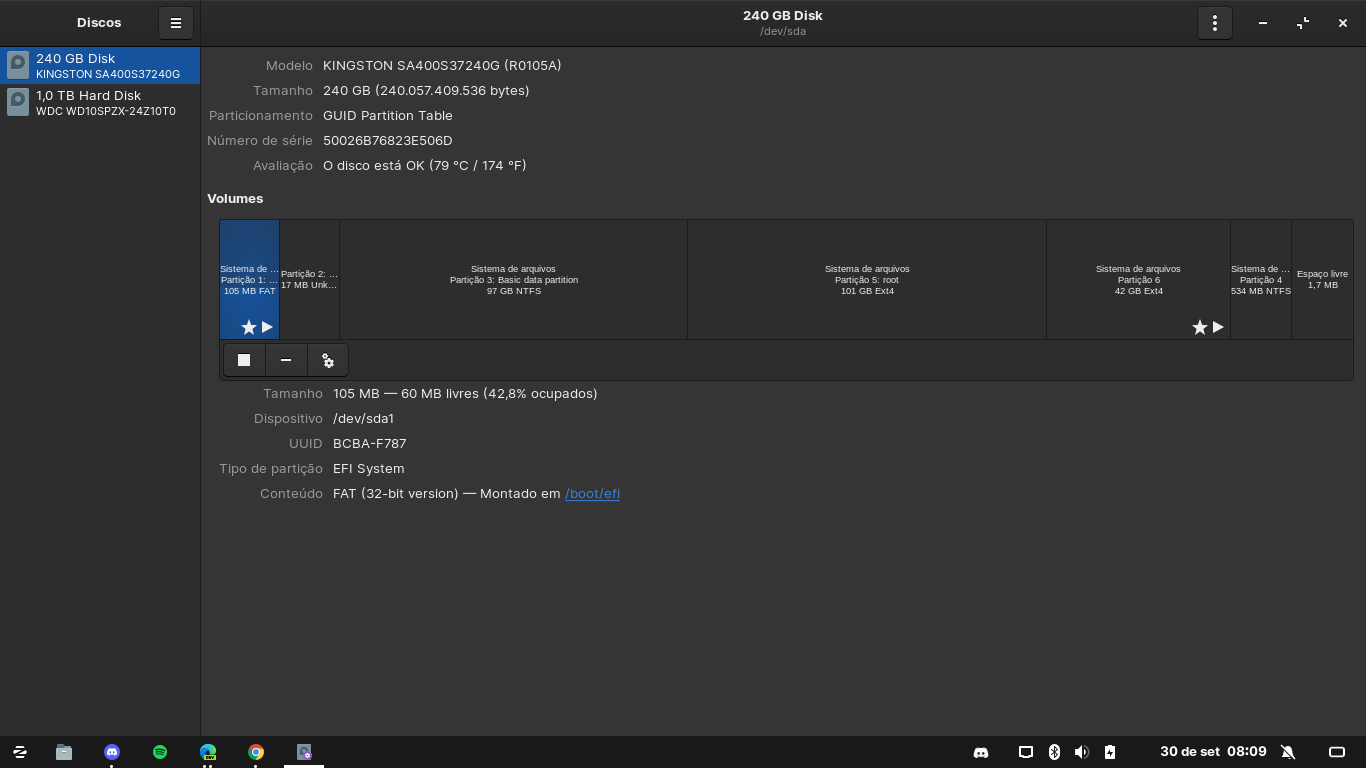
Task: Unmount the selected partition with stop button
Action: (x=244, y=360)
